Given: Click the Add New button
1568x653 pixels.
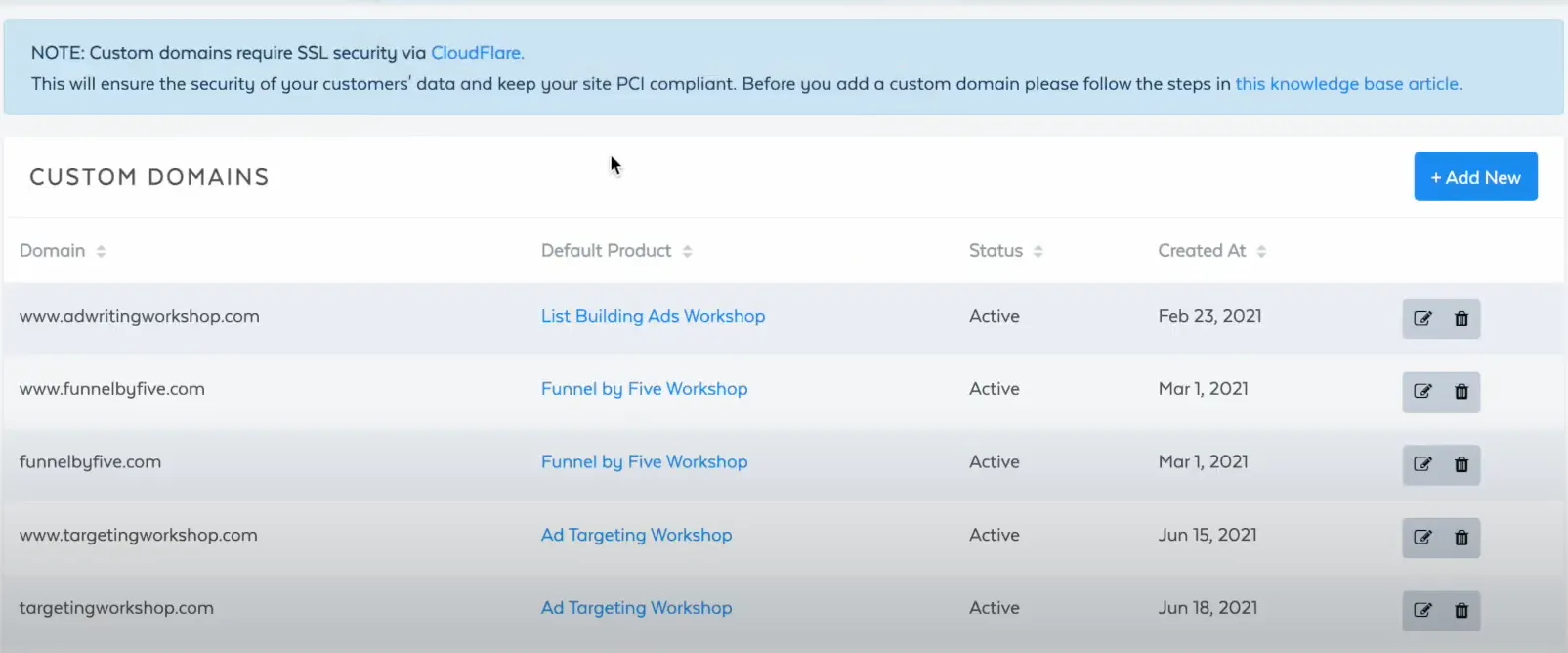Looking at the screenshot, I should 1475,177.
